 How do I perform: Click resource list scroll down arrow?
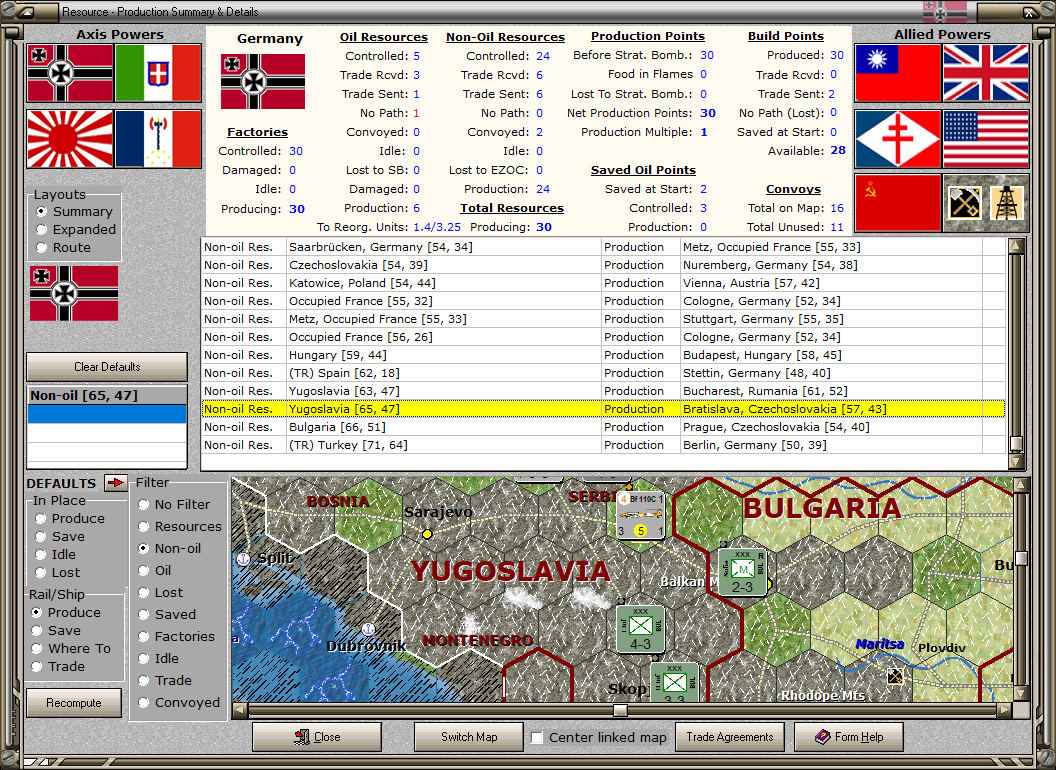pyautogui.click(x=1016, y=461)
